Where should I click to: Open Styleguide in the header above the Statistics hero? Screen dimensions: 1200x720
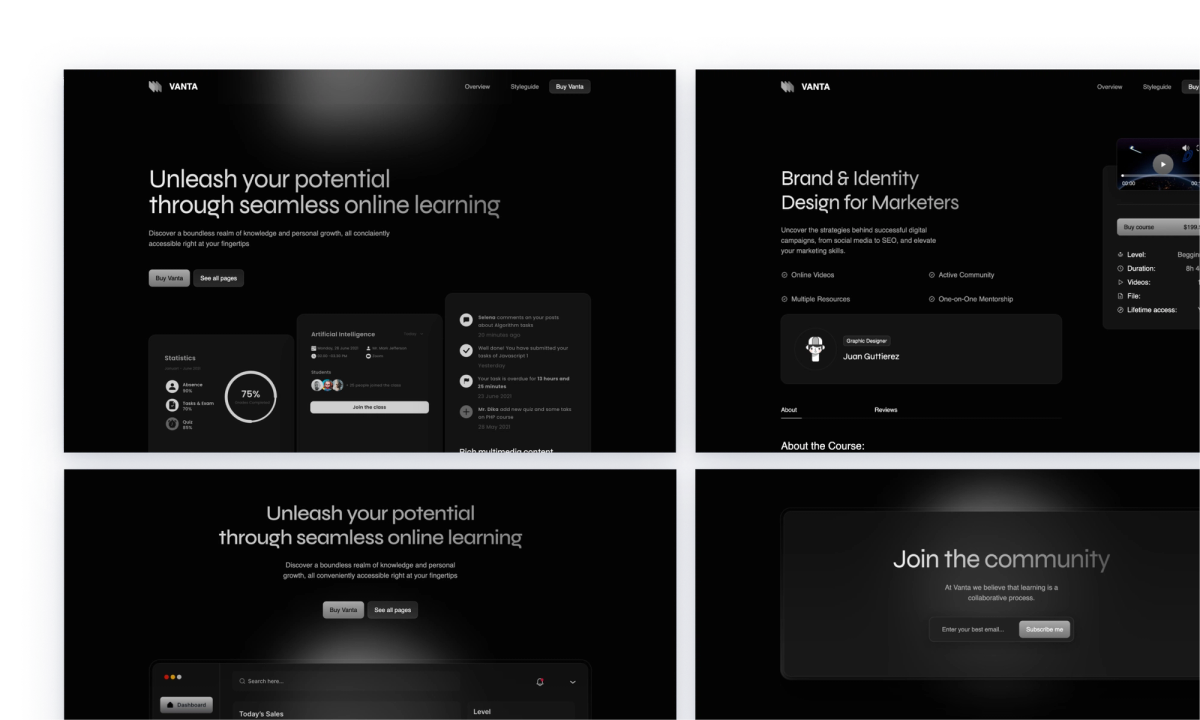[x=524, y=87]
